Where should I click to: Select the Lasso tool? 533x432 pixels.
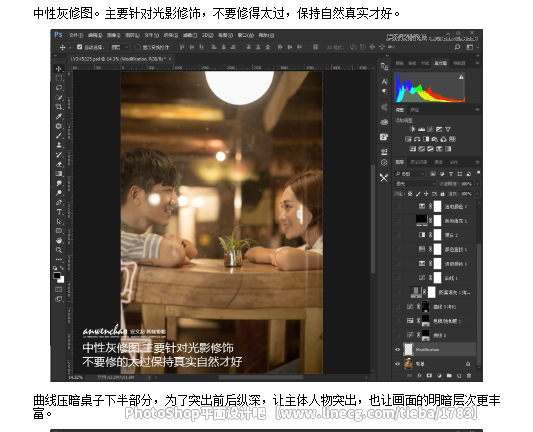pos(59,87)
